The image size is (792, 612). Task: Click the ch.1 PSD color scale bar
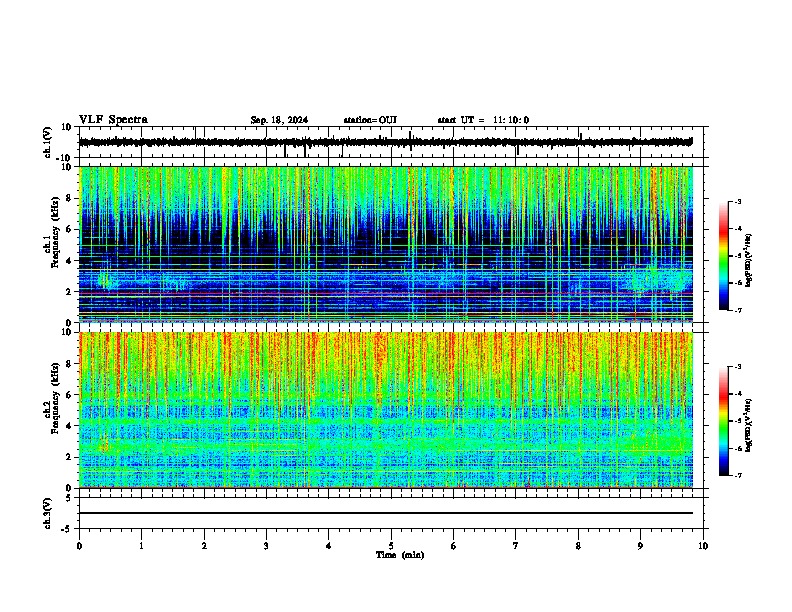(723, 256)
